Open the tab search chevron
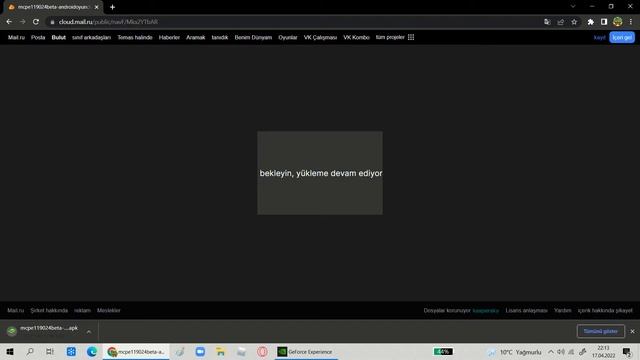 coord(573,7)
